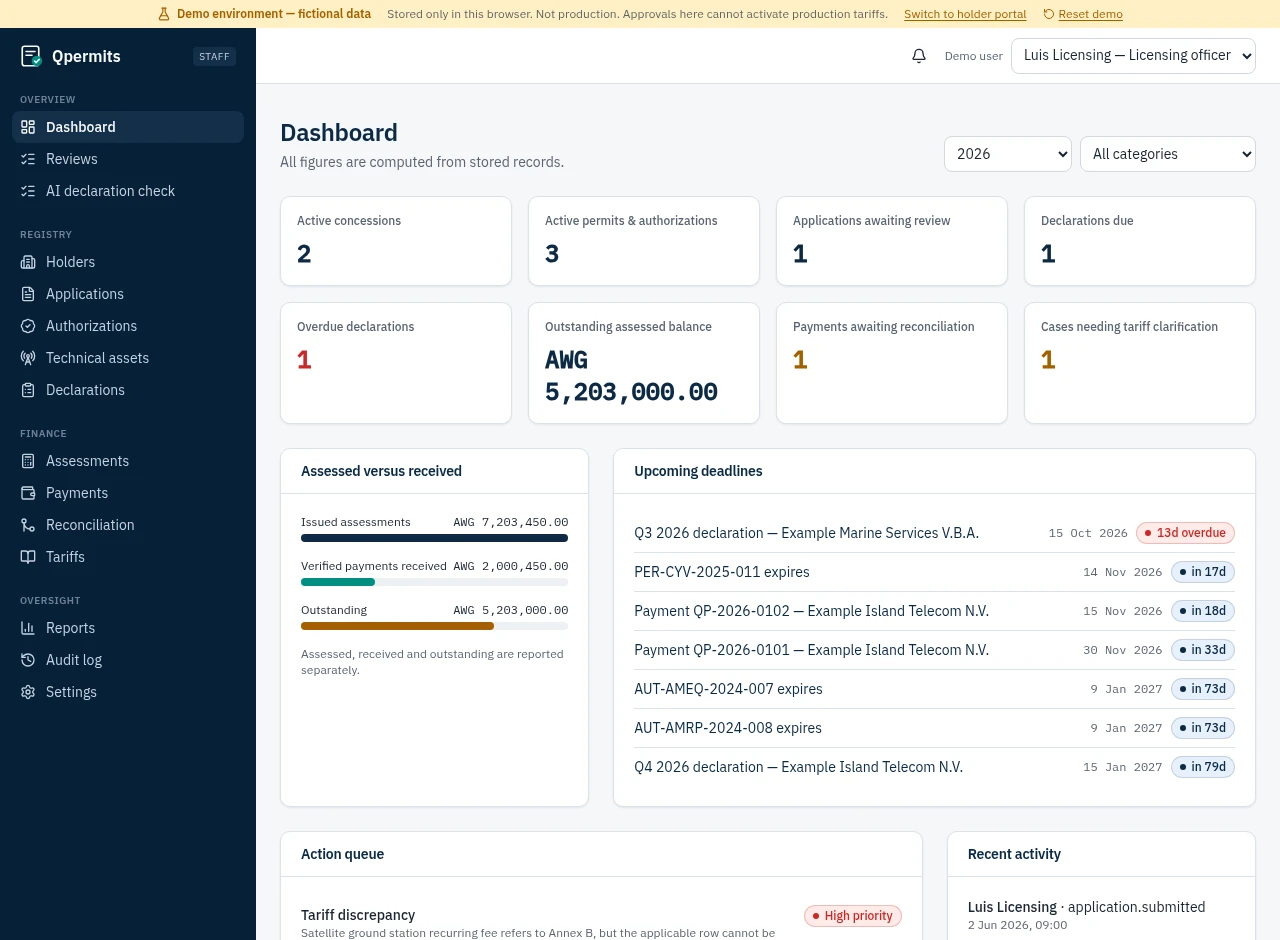The image size is (1280, 940).
Task: Click the Payments wallet icon
Action: [x=28, y=493]
